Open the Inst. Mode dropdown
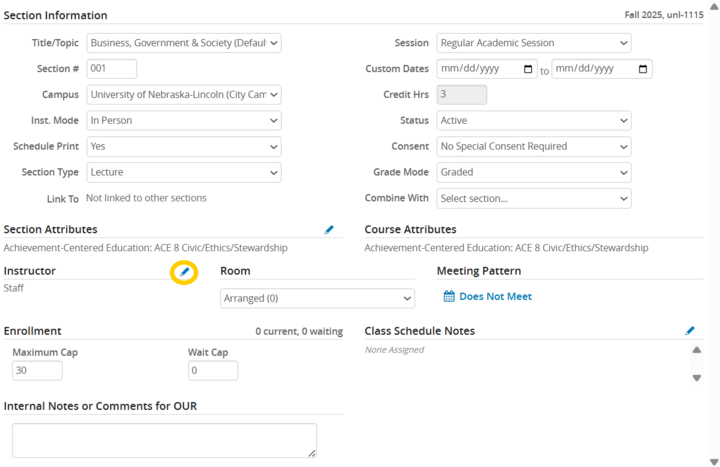Viewport: 720px width, 467px height. (184, 120)
